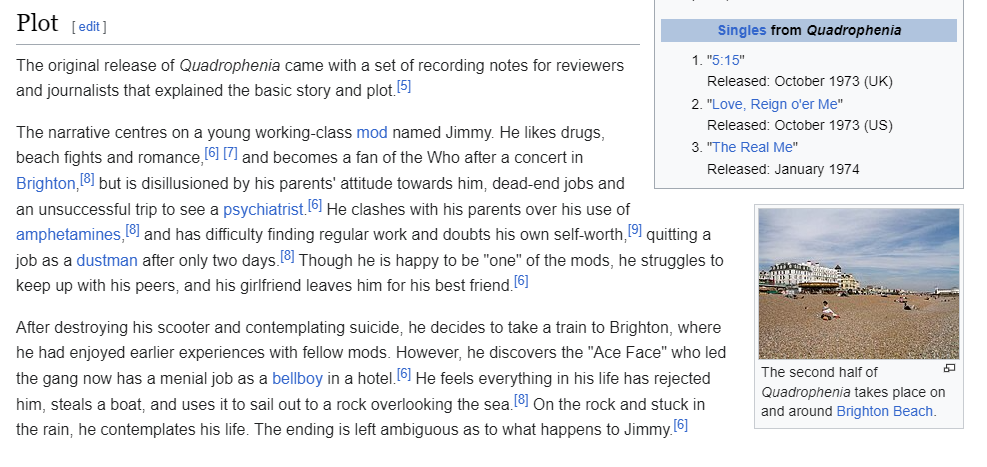Follow the Brighton Beach caption link
The image size is (987, 467).
pos(884,412)
